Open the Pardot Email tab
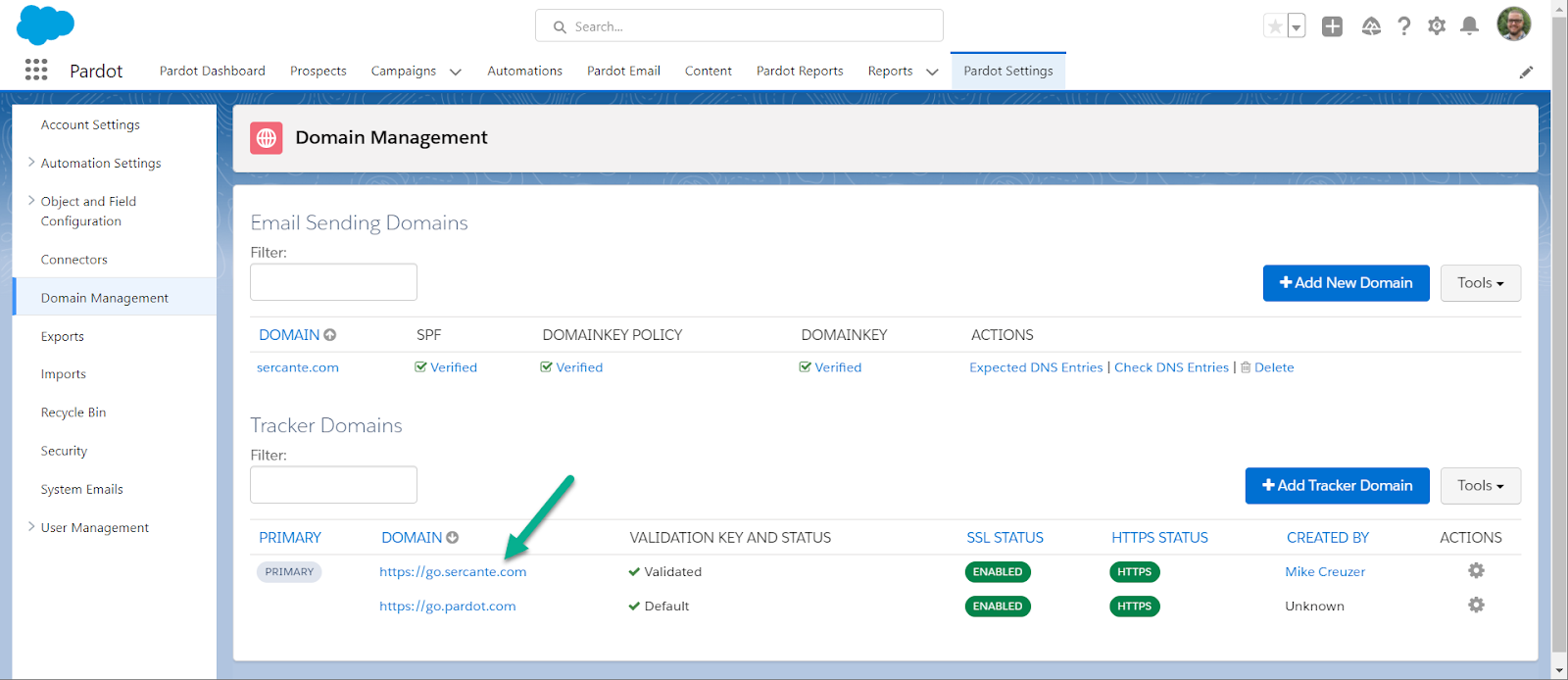Screen dimensions: 1568x680 (x=623, y=71)
